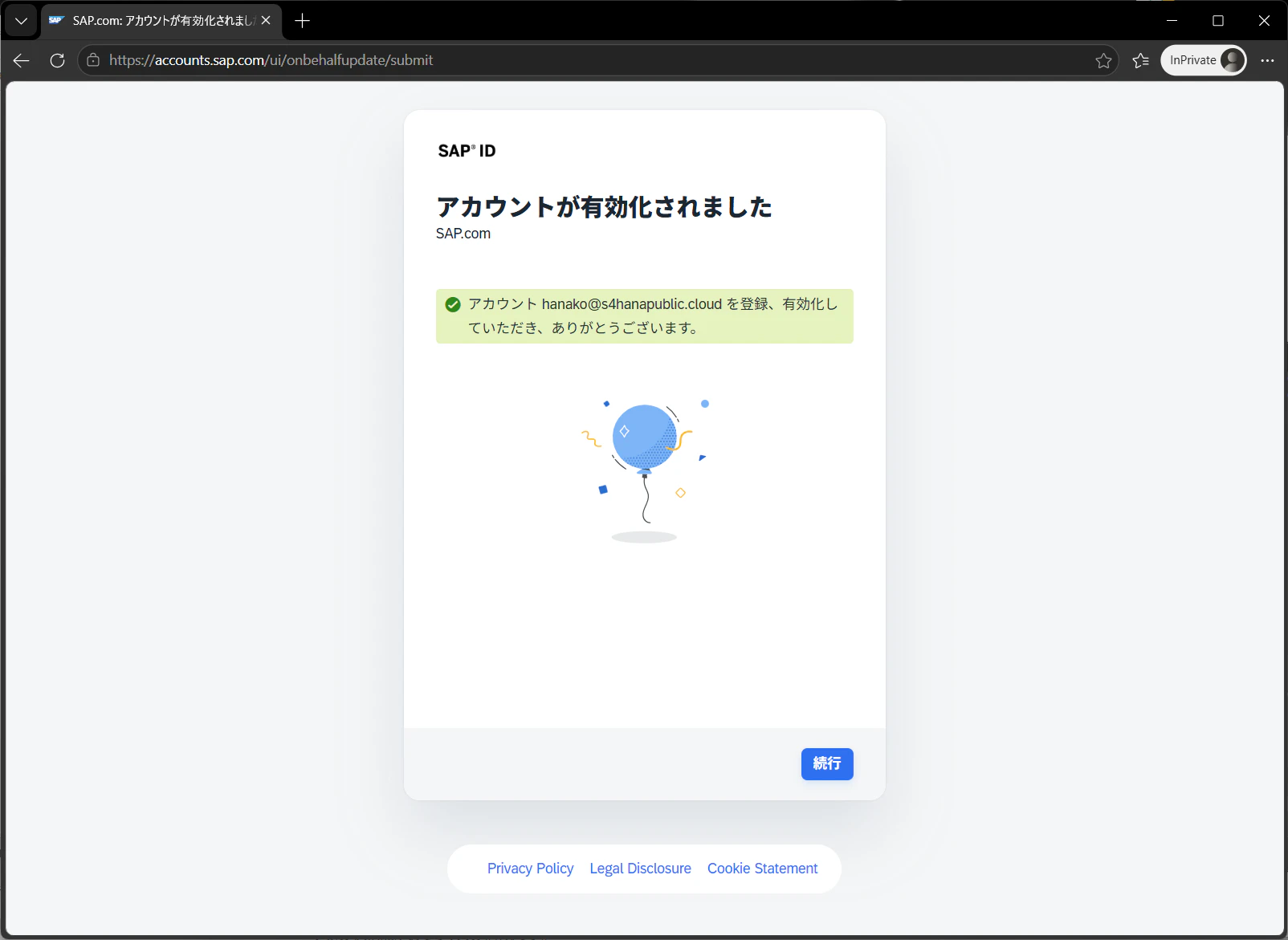Minimize the browser window
The image size is (1288, 940).
(x=1172, y=21)
